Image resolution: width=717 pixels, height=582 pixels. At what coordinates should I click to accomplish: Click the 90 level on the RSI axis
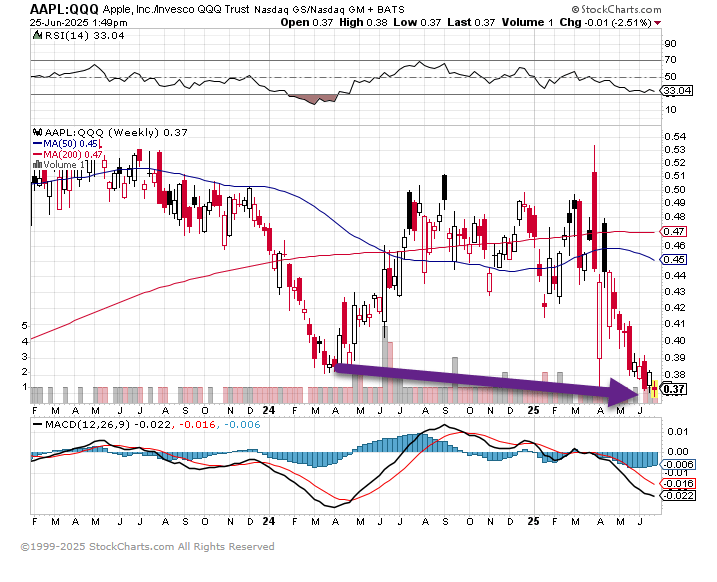[x=670, y=43]
